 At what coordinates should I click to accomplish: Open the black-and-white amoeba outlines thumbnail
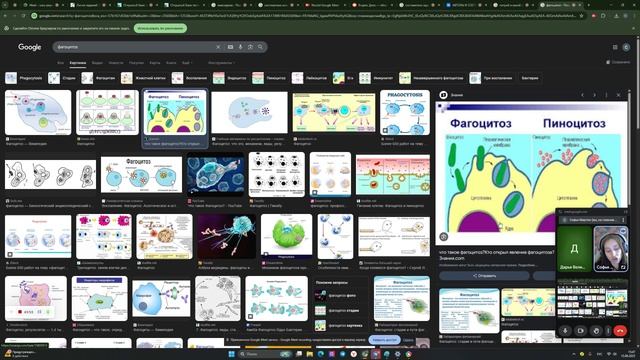[x=50, y=174]
